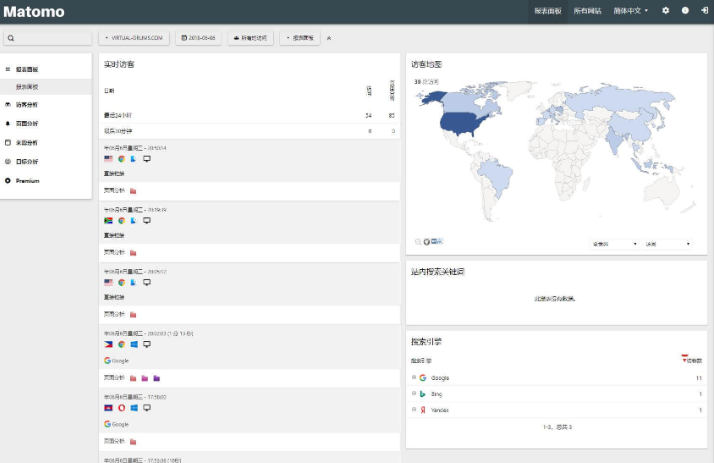Click the desktop device icon in 20:10:14 visit

tap(147, 159)
